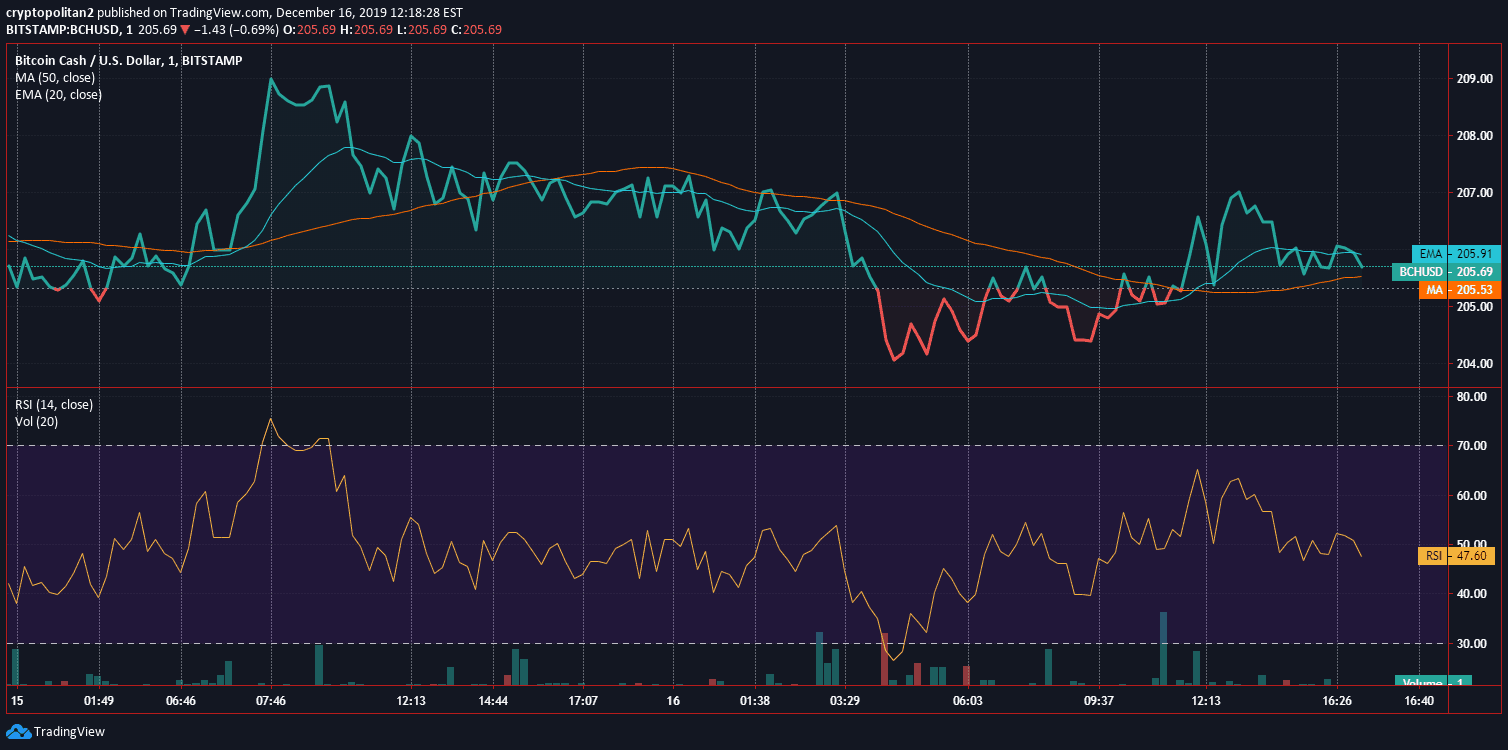Click the 207.00 price axis label
The height and width of the screenshot is (750, 1508).
coord(1475,193)
